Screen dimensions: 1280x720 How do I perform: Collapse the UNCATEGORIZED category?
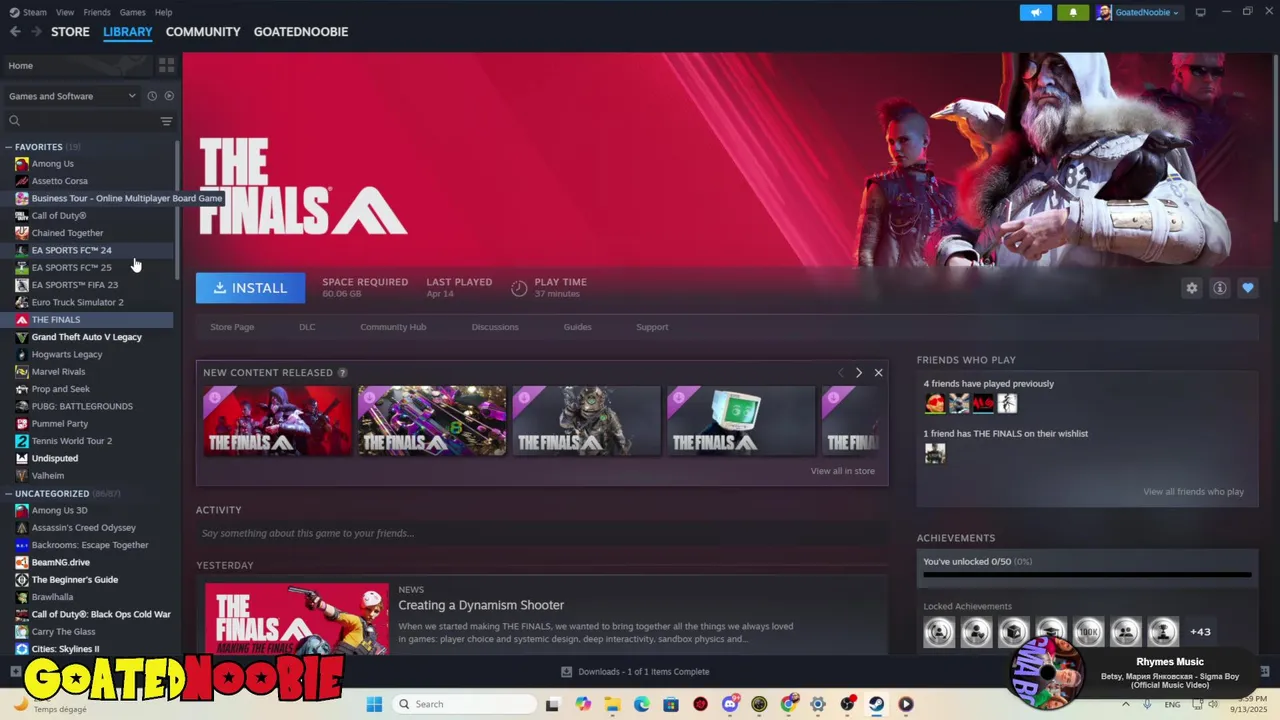8,494
